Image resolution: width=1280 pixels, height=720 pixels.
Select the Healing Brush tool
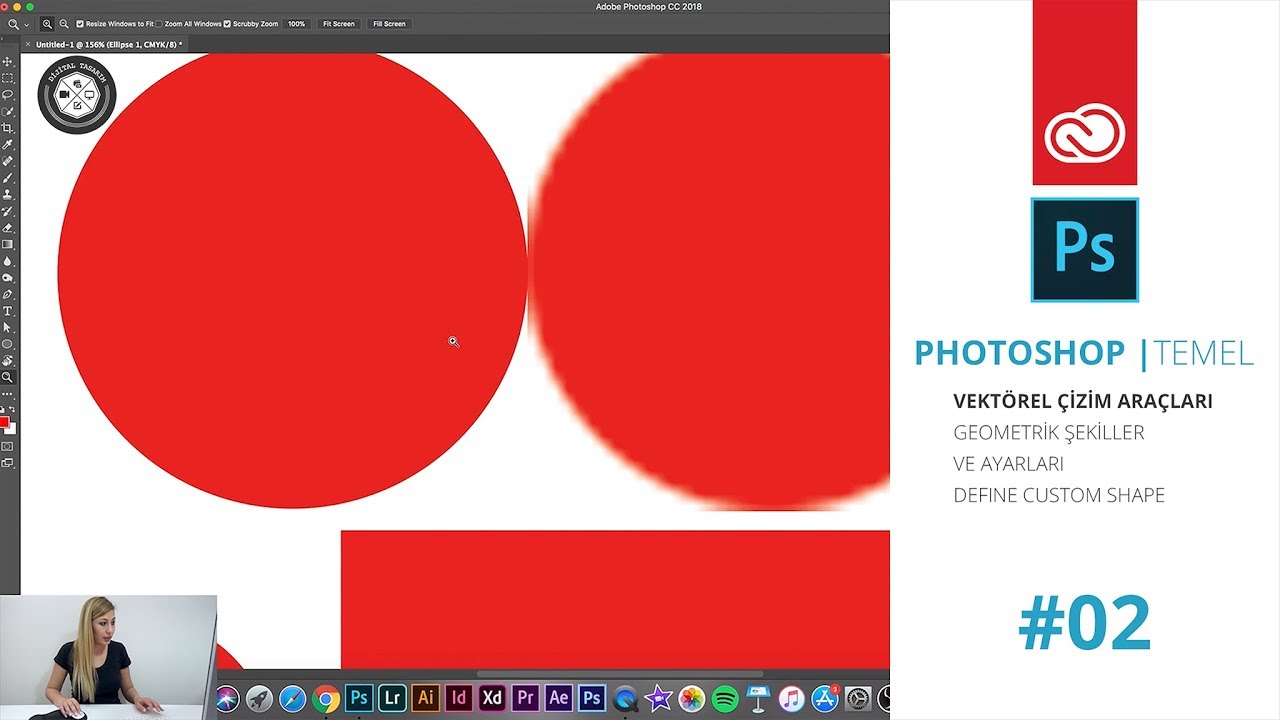pos(8,161)
